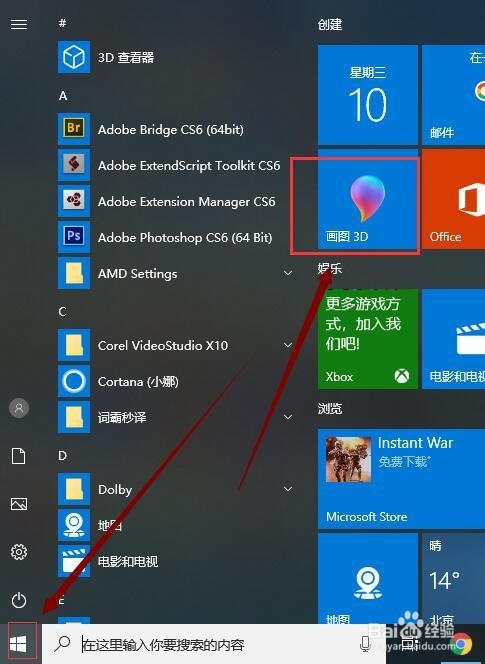
Task: Select the Adobe Bridge CS6 (64bit) label
Action: pos(171,129)
